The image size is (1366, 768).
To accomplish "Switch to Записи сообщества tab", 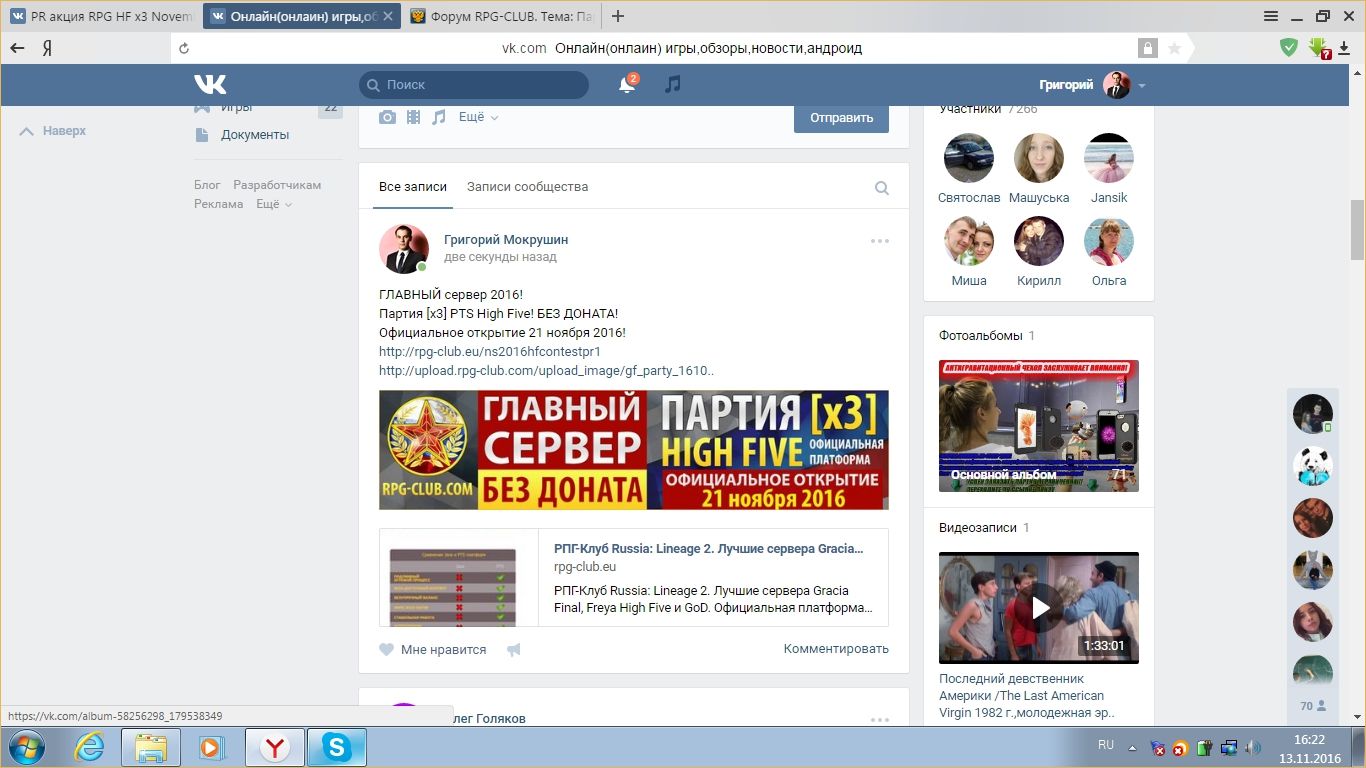I will pos(527,187).
